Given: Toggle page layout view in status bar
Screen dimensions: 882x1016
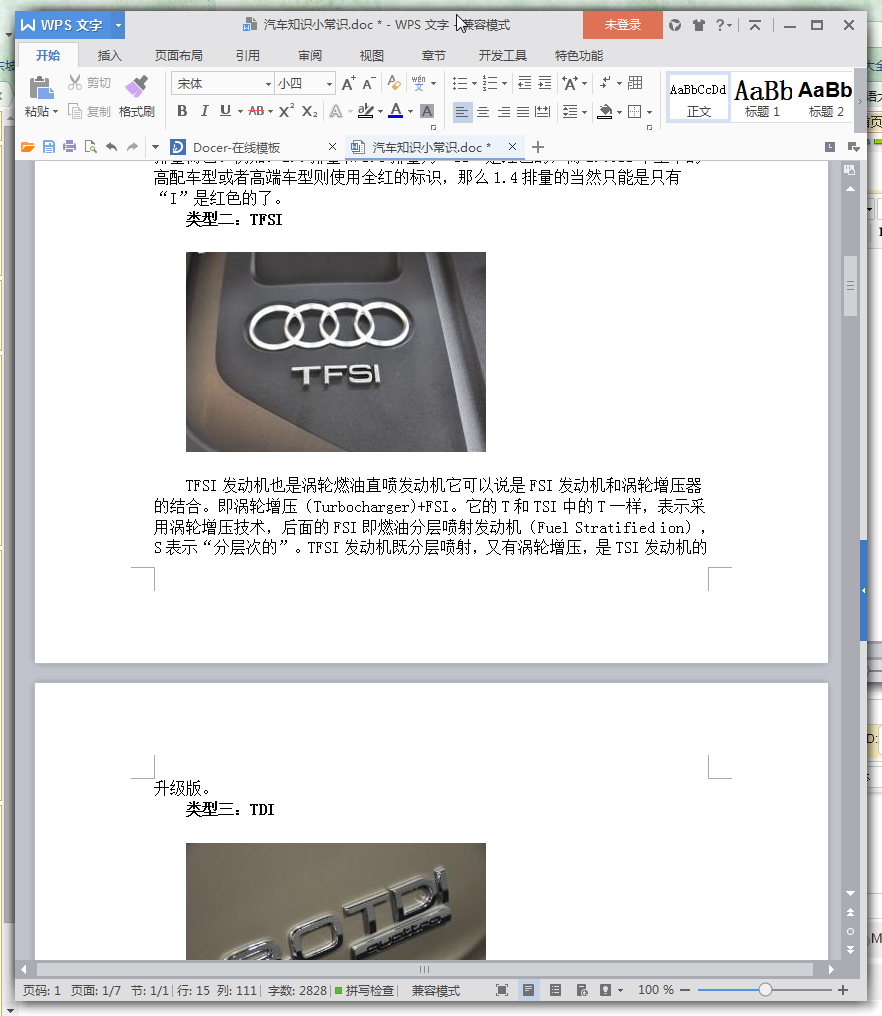Looking at the screenshot, I should tap(528, 990).
